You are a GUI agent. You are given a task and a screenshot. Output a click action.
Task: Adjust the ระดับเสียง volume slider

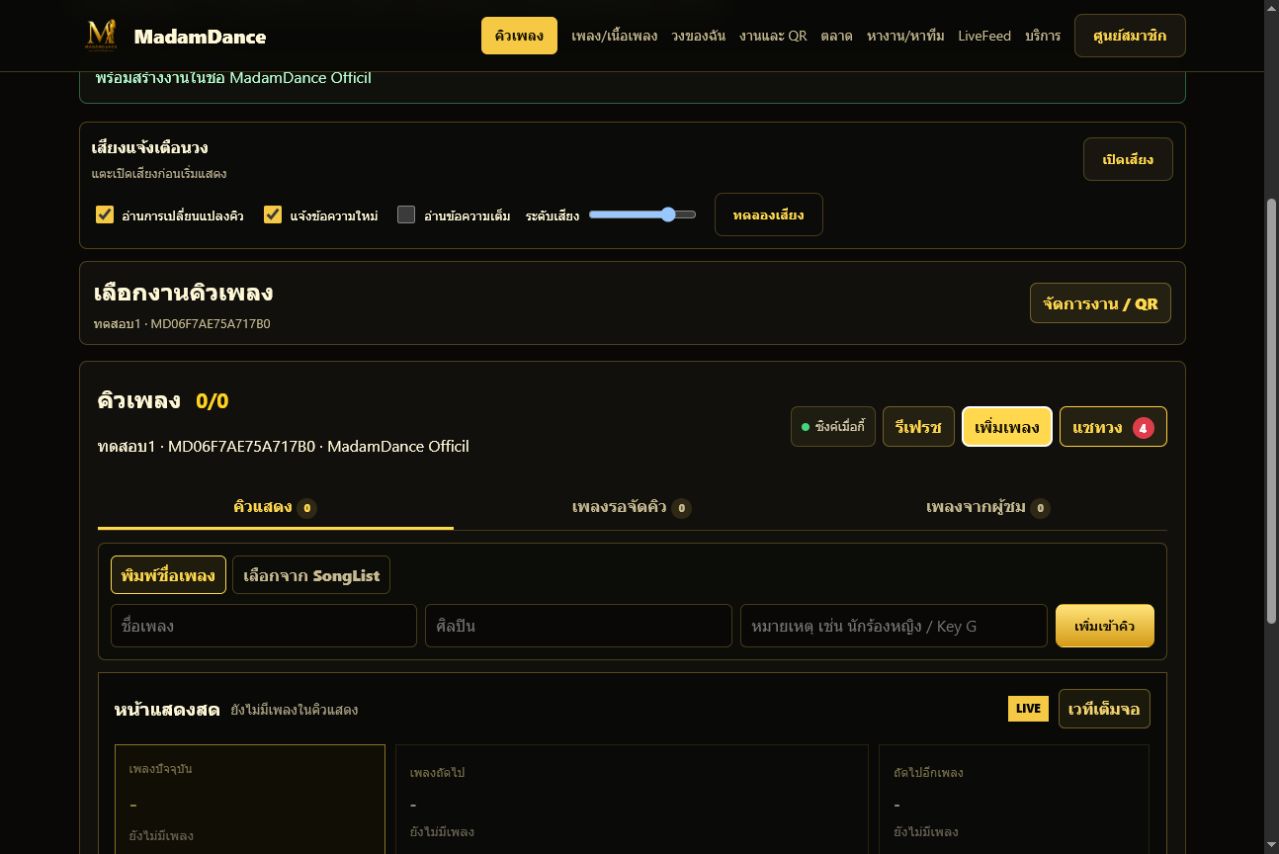coord(642,214)
